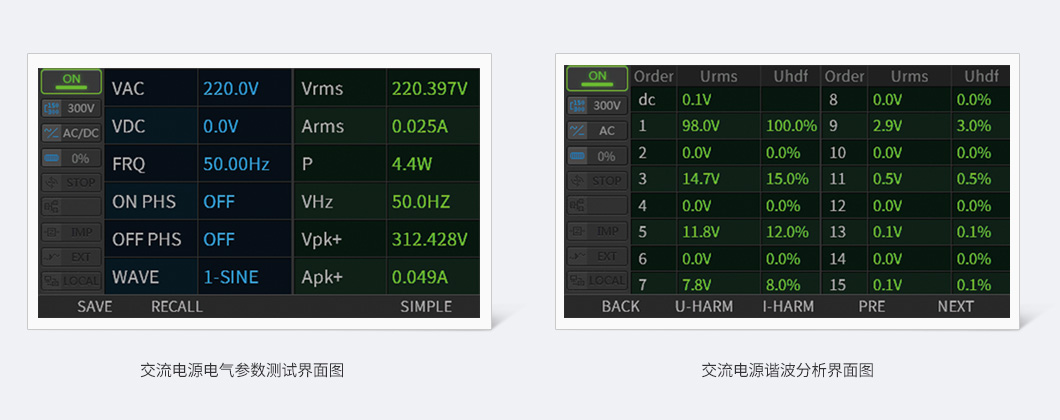The height and width of the screenshot is (420, 1060).
Task: Click the STOP icon in left panel
Action: tap(71, 183)
